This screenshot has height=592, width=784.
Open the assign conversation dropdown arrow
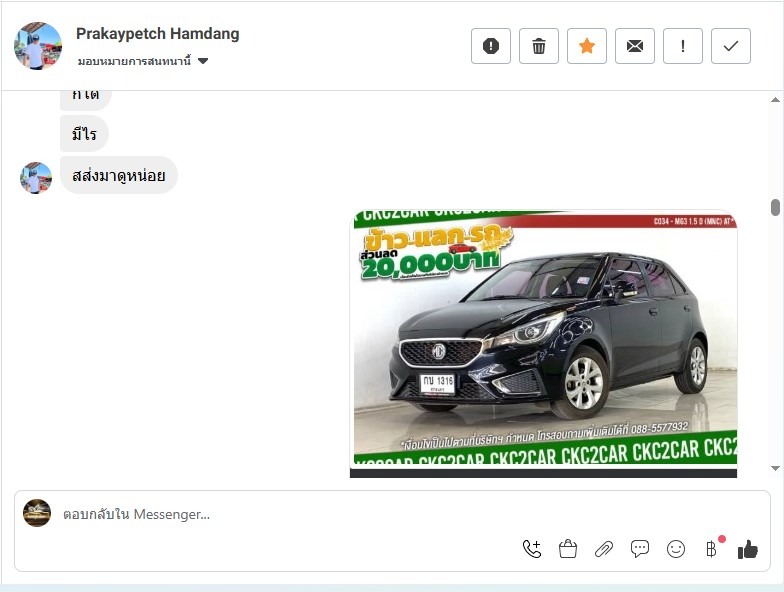(202, 61)
